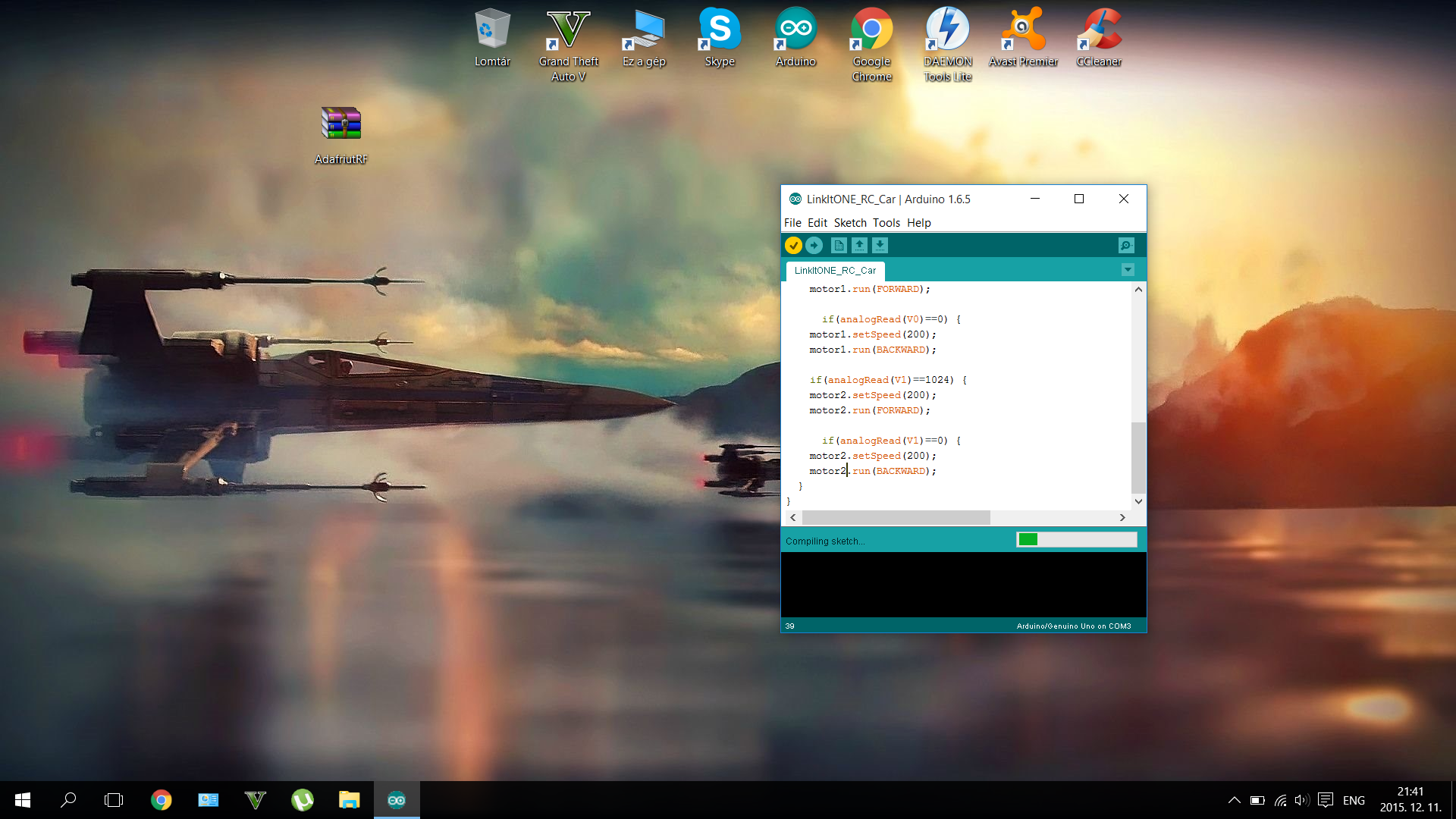This screenshot has height=819, width=1456.
Task: Click the save sketch icon
Action: (x=880, y=245)
